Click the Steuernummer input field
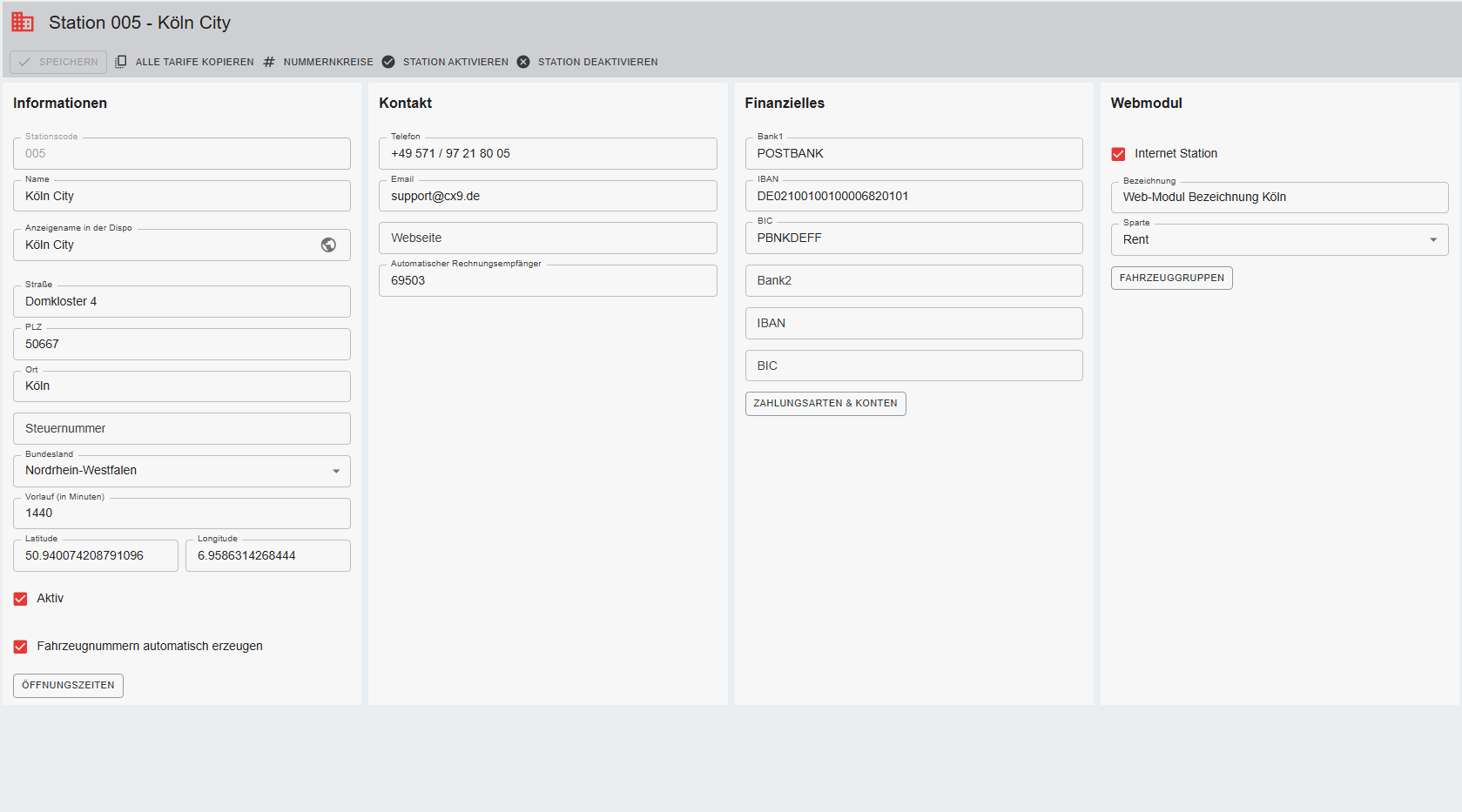 click(182, 429)
